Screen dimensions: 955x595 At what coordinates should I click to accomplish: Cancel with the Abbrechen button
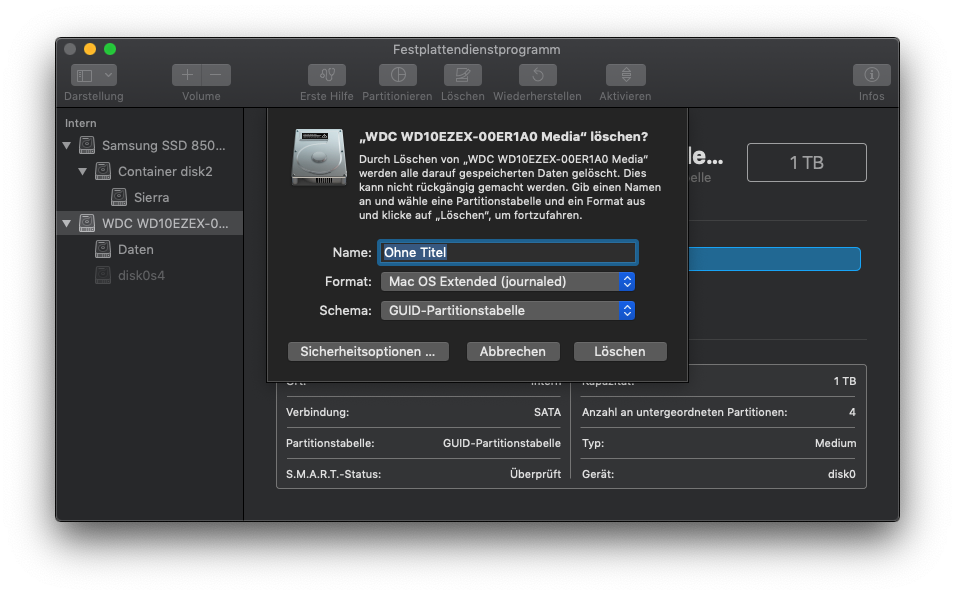512,351
